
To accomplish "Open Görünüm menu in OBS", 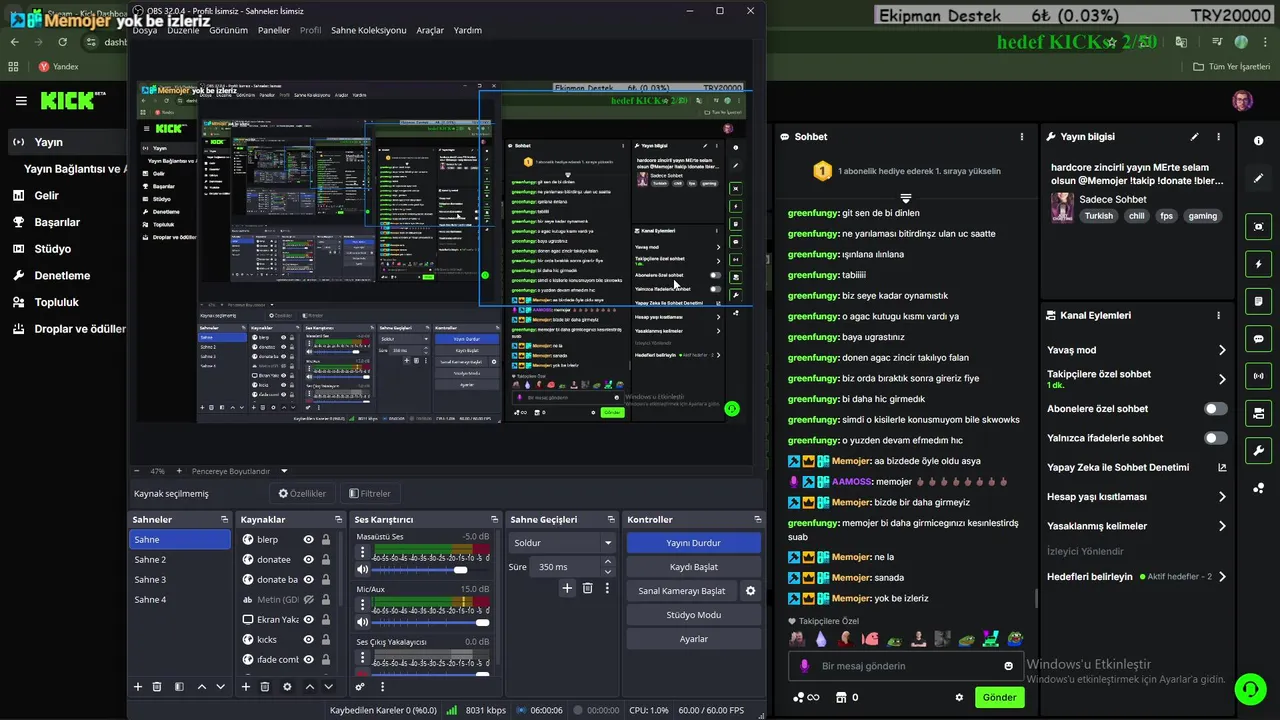I will (228, 30).
